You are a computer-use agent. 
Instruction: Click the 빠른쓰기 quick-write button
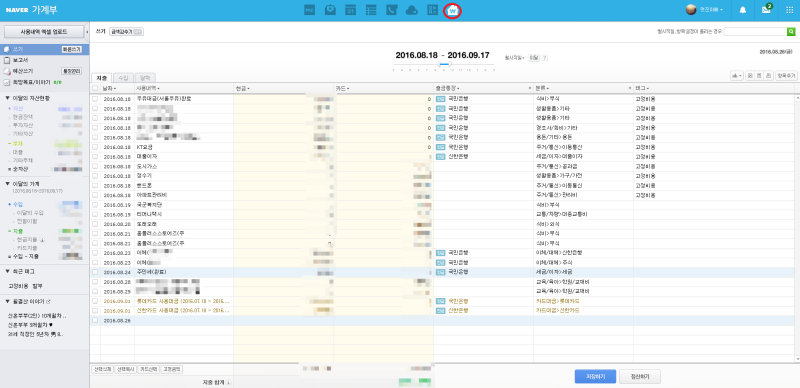click(x=71, y=50)
